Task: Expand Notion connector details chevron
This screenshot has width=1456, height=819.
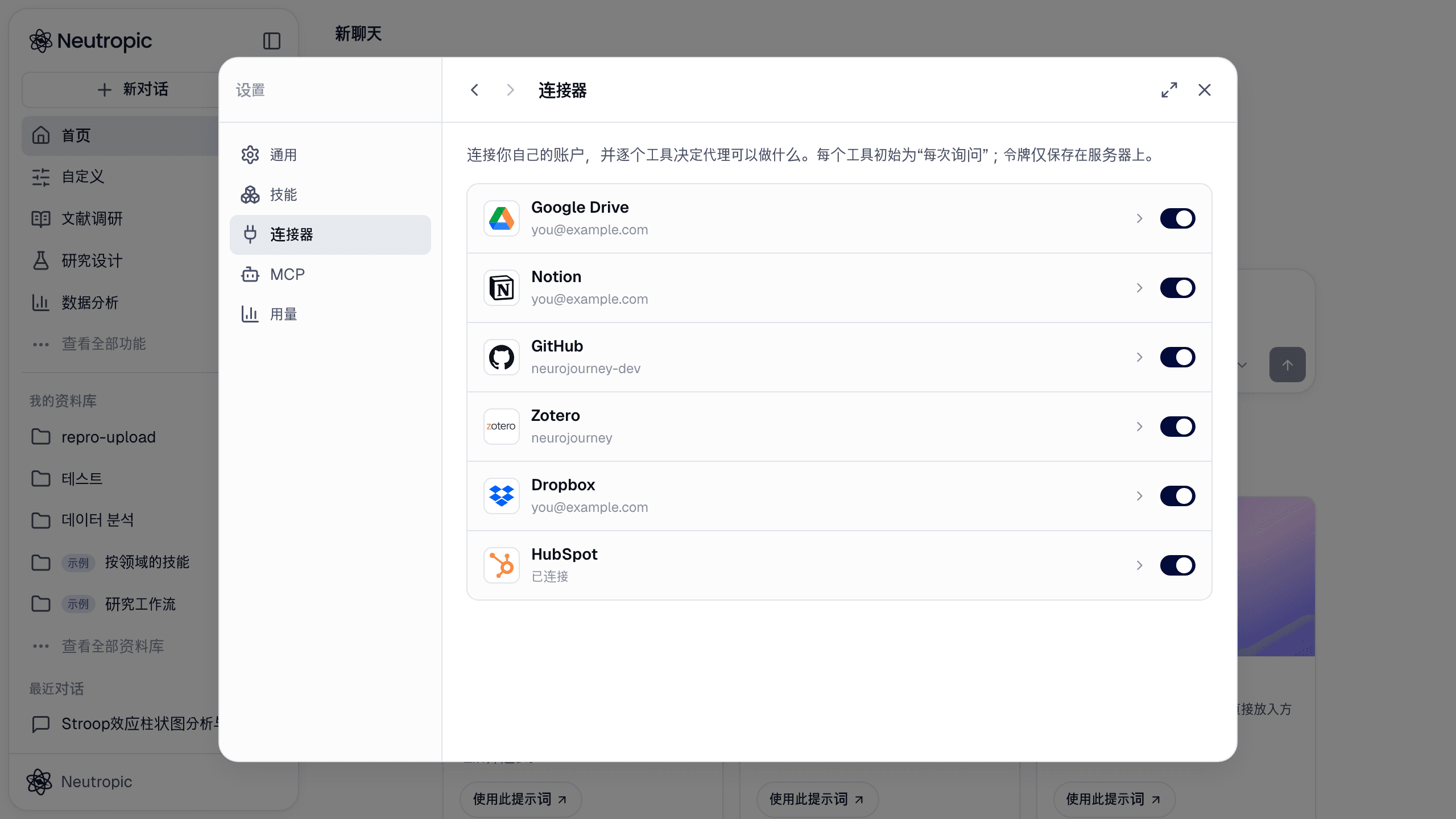Action: pyautogui.click(x=1139, y=288)
